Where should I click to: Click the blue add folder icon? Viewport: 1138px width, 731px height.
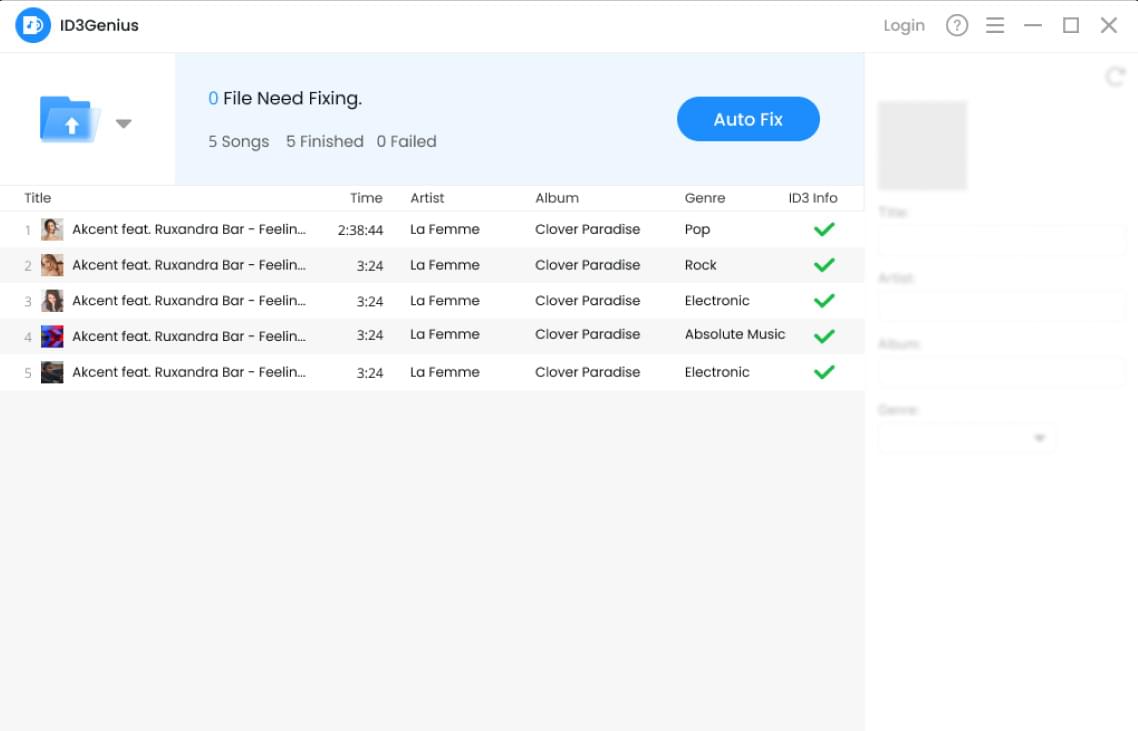click(68, 120)
